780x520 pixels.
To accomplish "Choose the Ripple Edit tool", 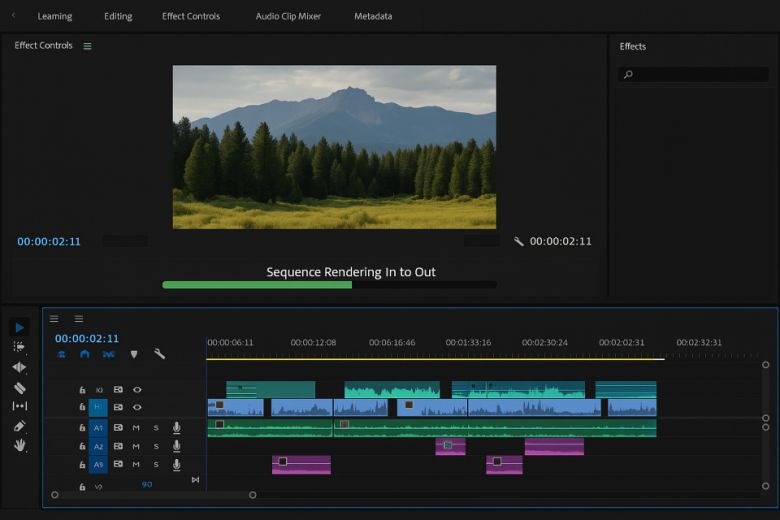I will click(x=19, y=367).
